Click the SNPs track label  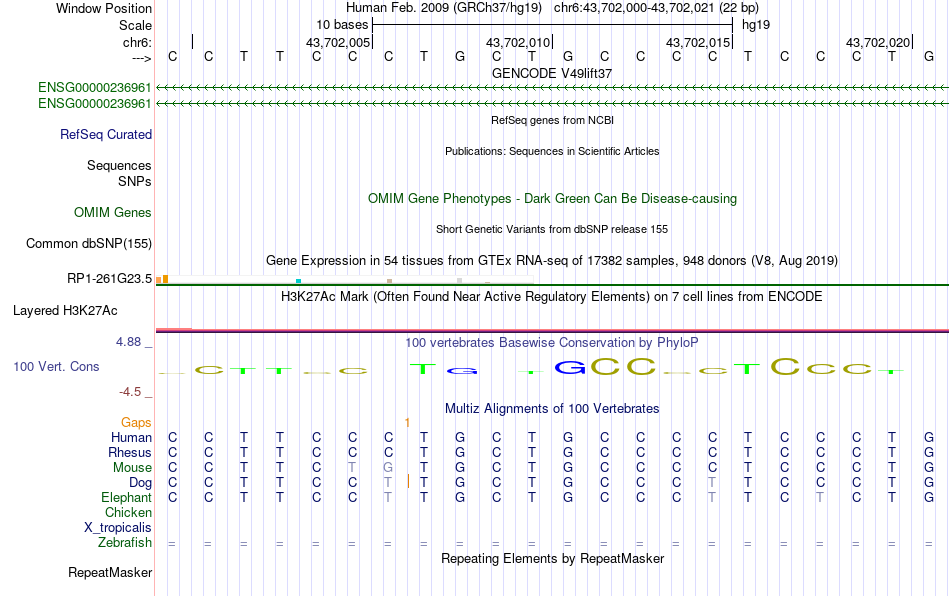click(135, 181)
